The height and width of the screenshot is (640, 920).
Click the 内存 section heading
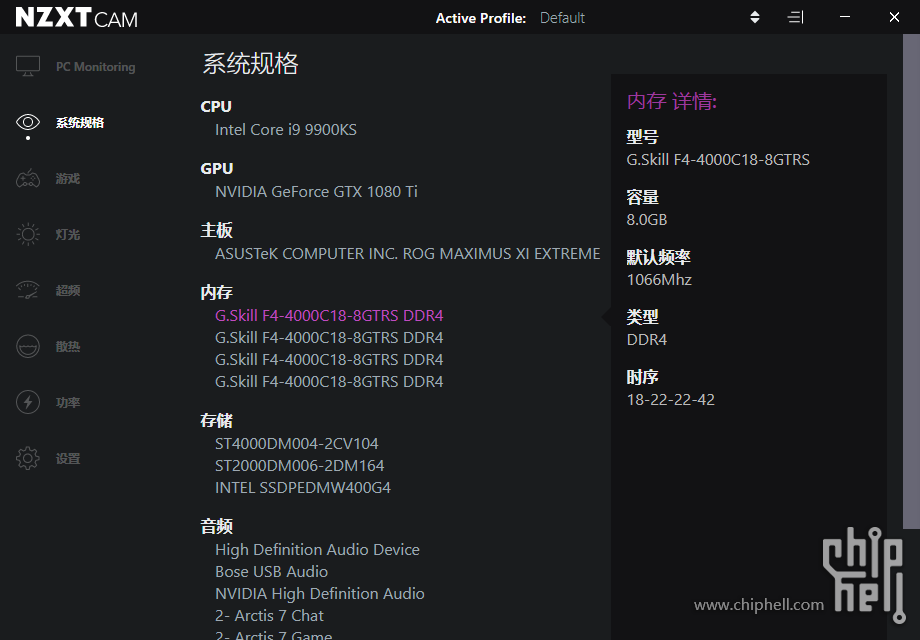point(217,292)
